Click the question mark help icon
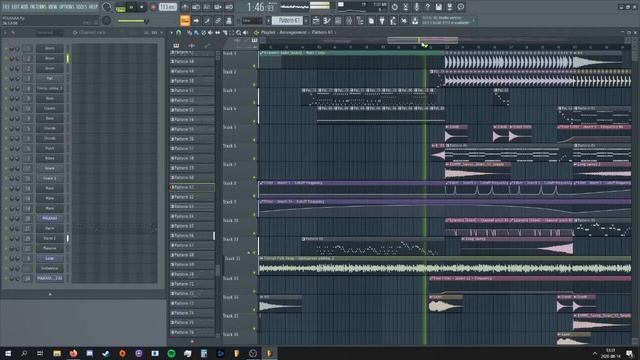Viewport: 640px width, 360px height. [427, 7]
